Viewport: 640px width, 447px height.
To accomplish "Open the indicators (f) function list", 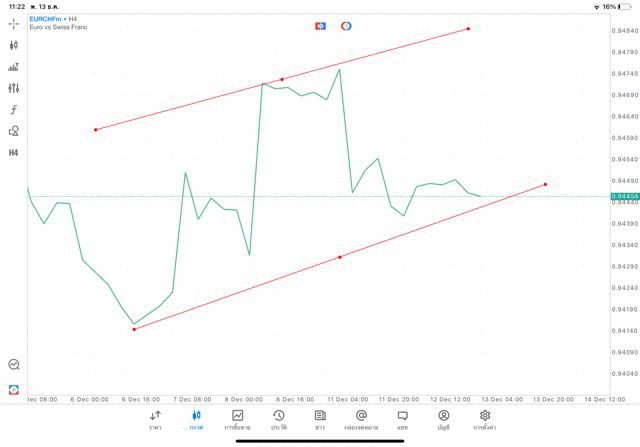I will coord(14,109).
